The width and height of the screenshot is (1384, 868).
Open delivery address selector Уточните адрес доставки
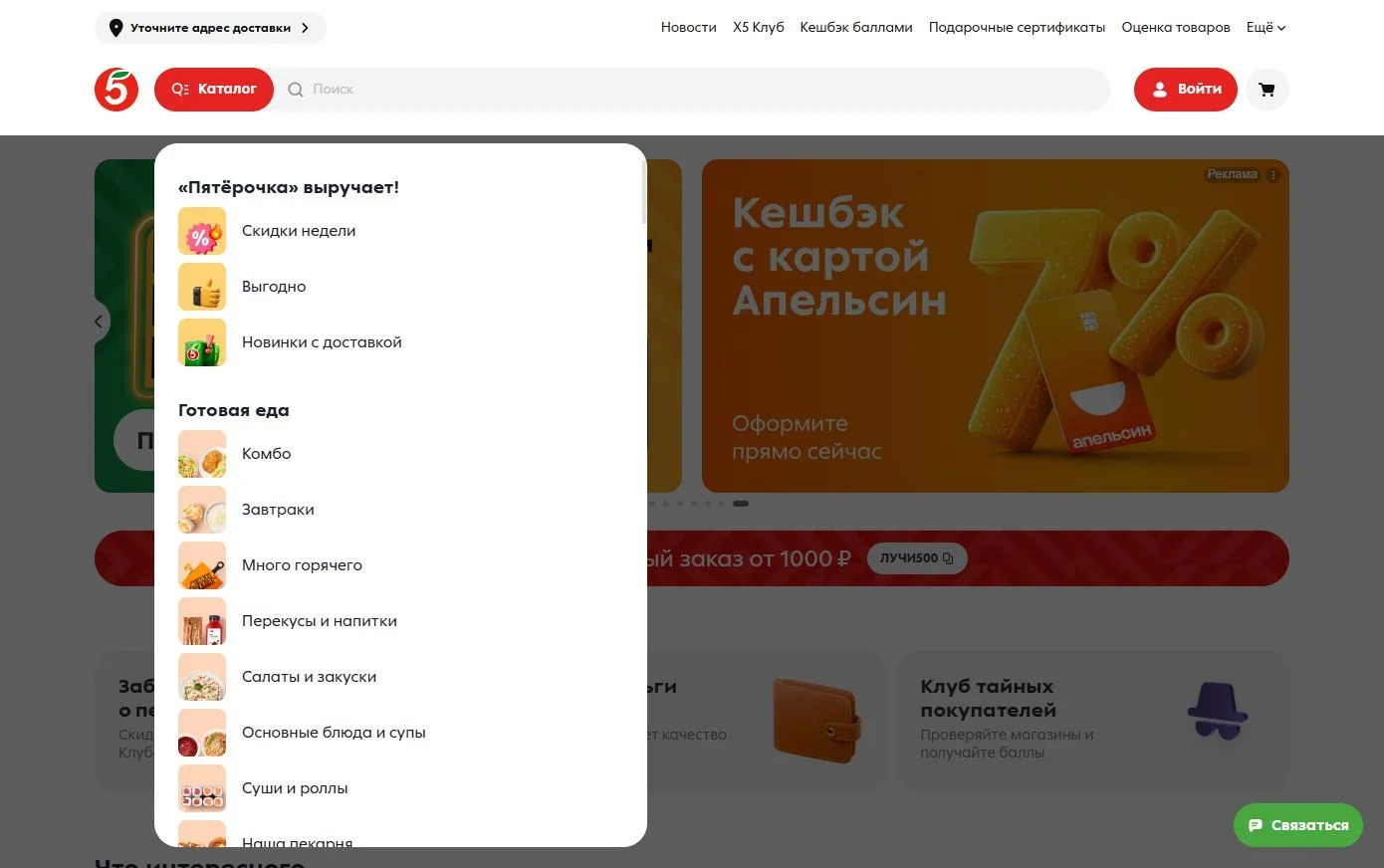pos(210,28)
